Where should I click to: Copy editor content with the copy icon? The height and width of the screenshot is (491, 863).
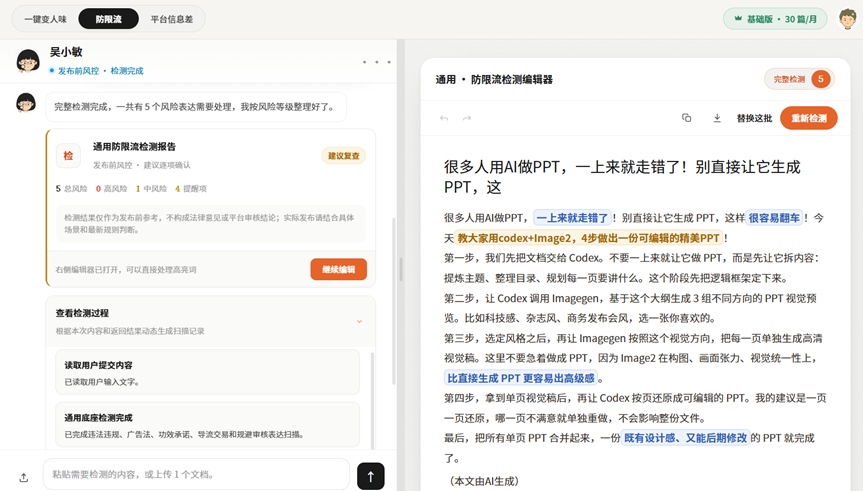pos(686,118)
